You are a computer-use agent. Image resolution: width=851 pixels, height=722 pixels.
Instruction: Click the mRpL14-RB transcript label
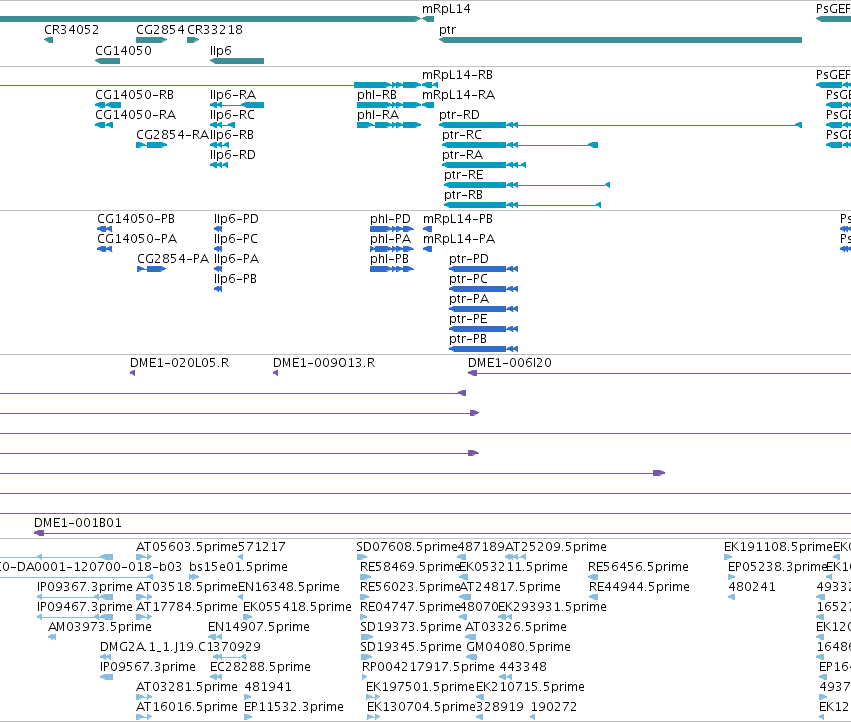coord(458,75)
